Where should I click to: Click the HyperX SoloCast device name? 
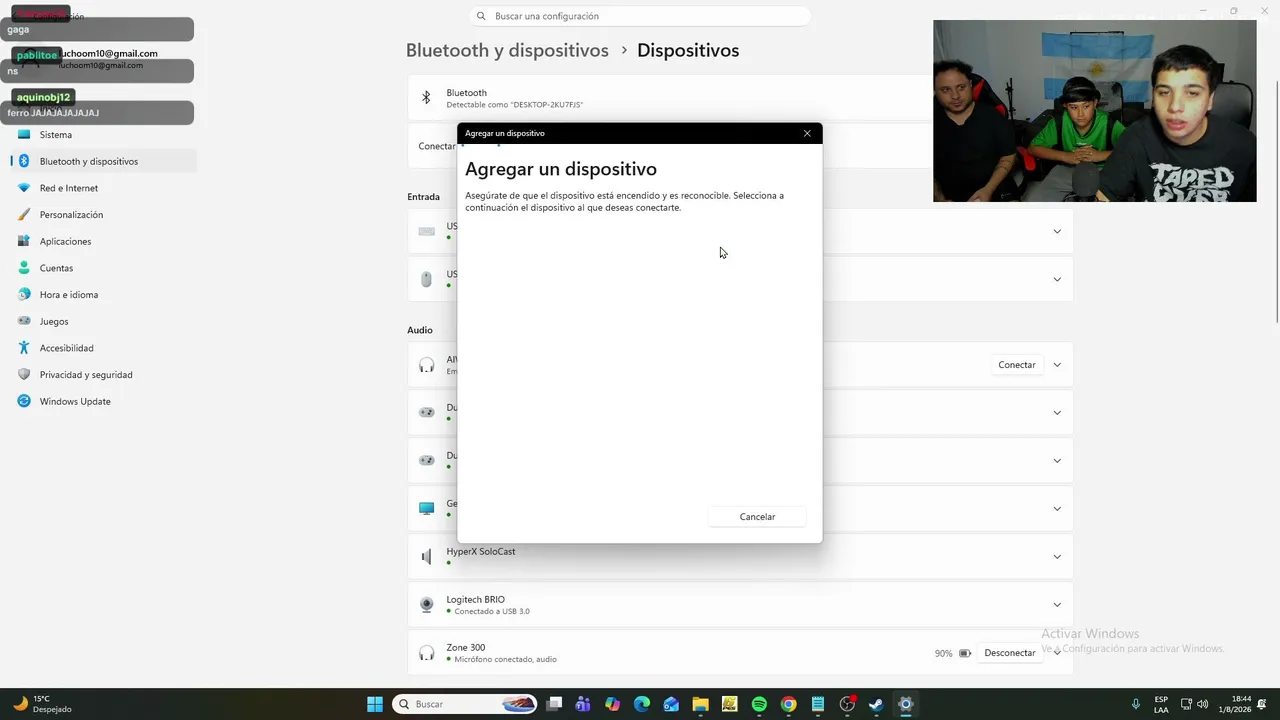481,551
